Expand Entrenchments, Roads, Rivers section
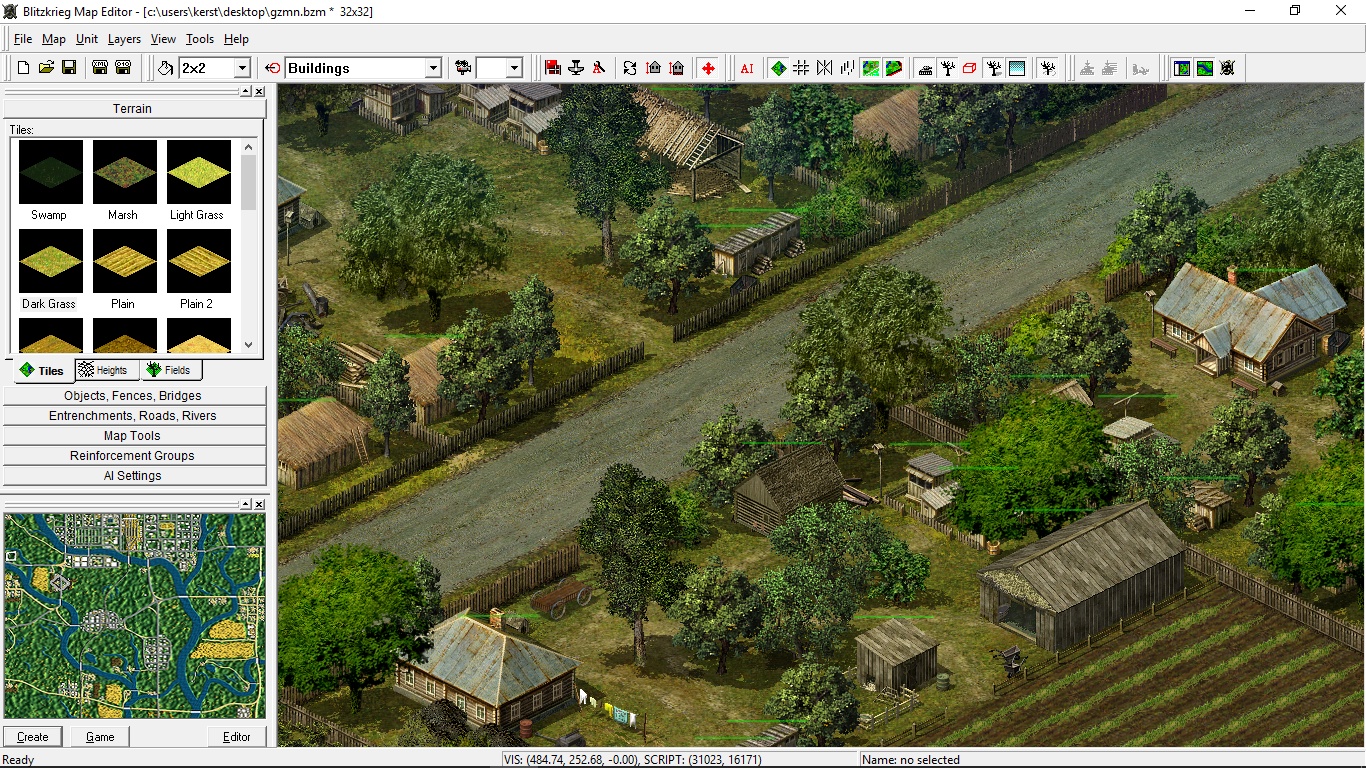Image resolution: width=1366 pixels, height=768 pixels. pyautogui.click(x=135, y=416)
